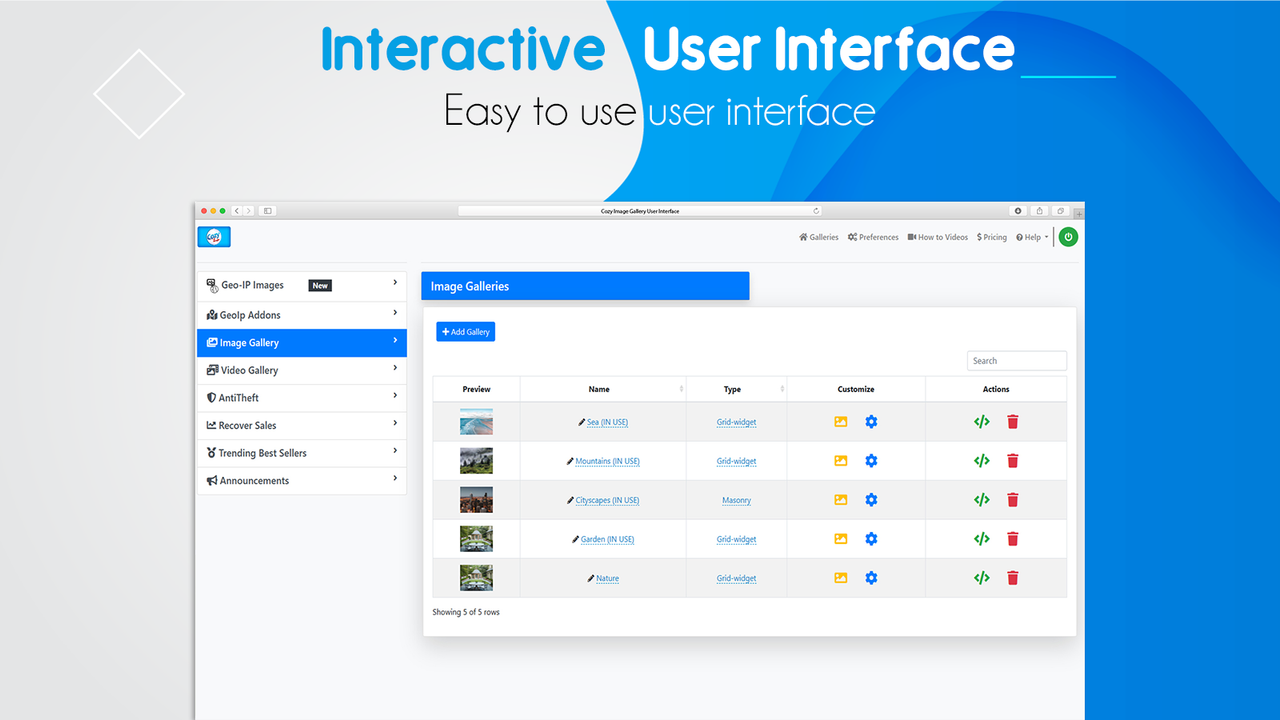Expand the Help dropdown menu
Screen dimensions: 1280x720
pyautogui.click(x=1031, y=237)
